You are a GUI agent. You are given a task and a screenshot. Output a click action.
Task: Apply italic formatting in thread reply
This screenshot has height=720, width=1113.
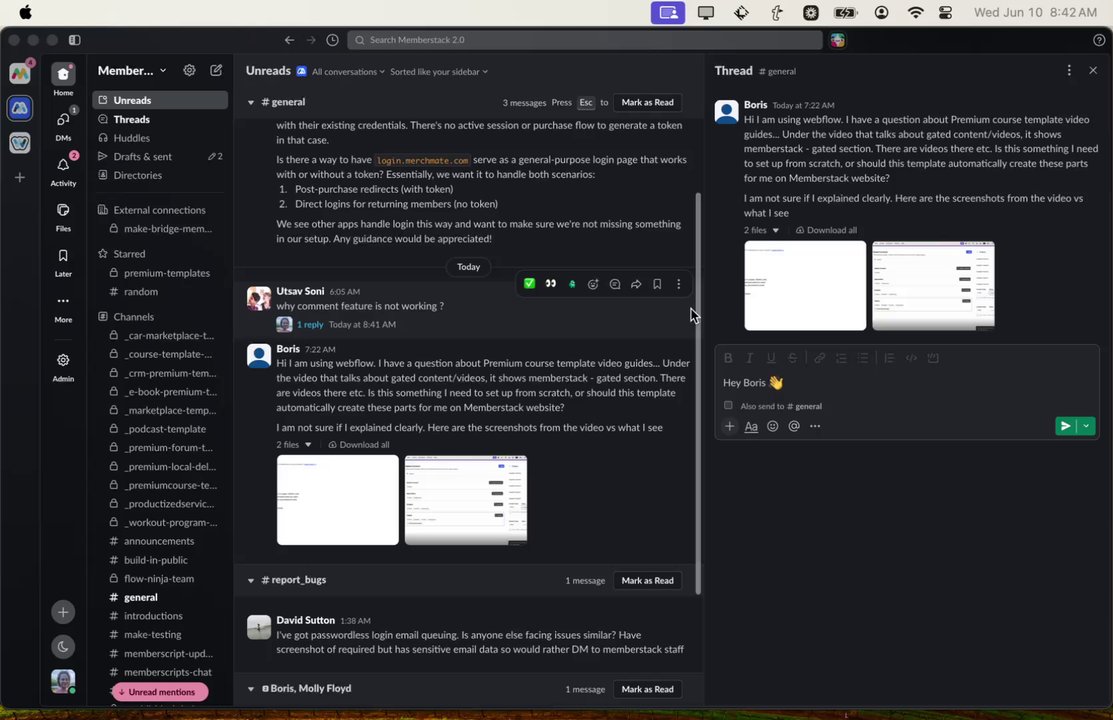pyautogui.click(x=749, y=358)
